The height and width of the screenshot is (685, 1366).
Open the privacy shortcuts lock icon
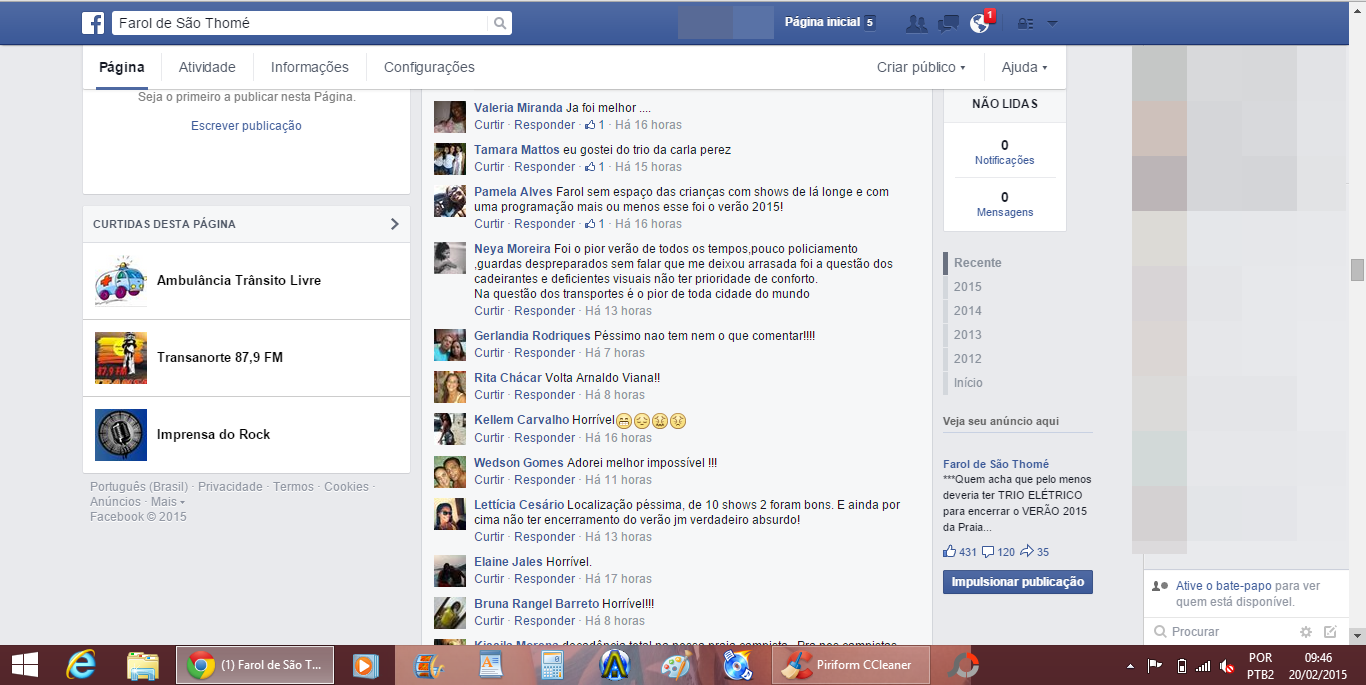pos(1025,23)
